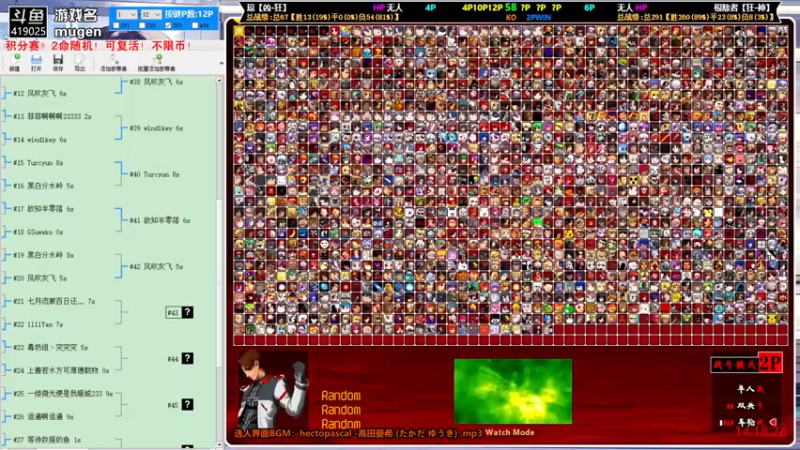800x450 pixels.
Task: Select bracket entry #25 一缕微光
Action: click(x=63, y=393)
